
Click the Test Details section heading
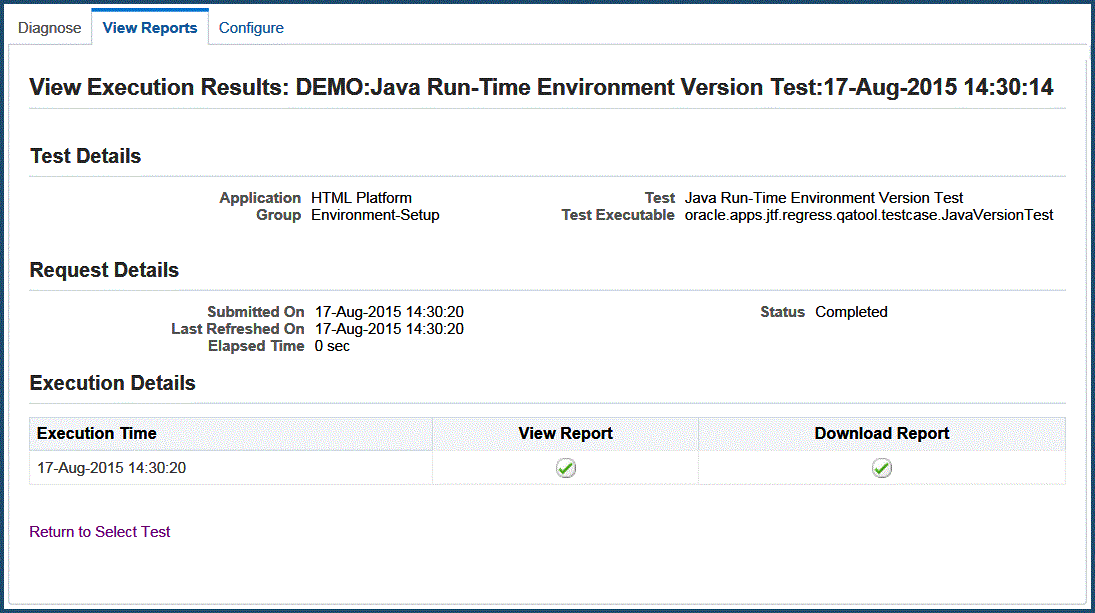pyautogui.click(x=85, y=156)
